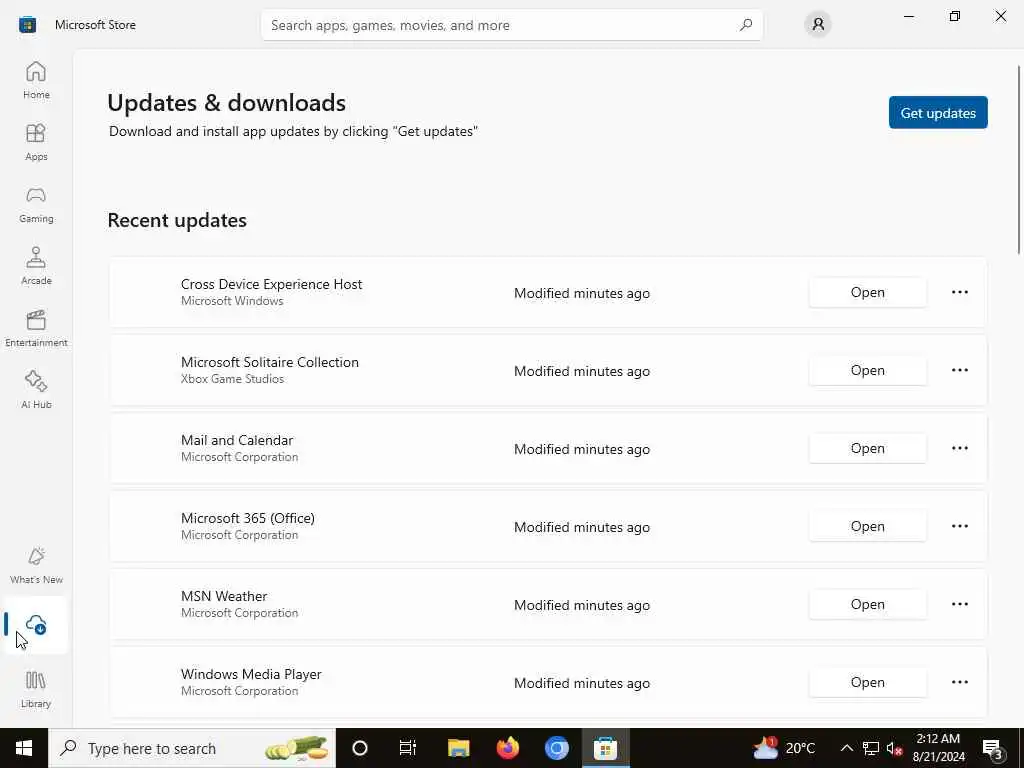The width and height of the screenshot is (1024, 768).
Task: Open Task View on the taskbar
Action: click(x=408, y=748)
